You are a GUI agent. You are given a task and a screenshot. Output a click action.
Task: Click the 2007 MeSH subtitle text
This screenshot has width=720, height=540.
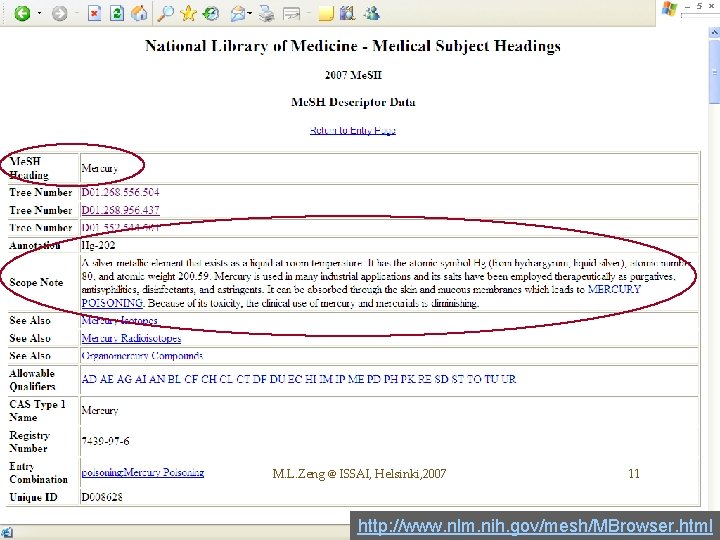pyautogui.click(x=353, y=75)
